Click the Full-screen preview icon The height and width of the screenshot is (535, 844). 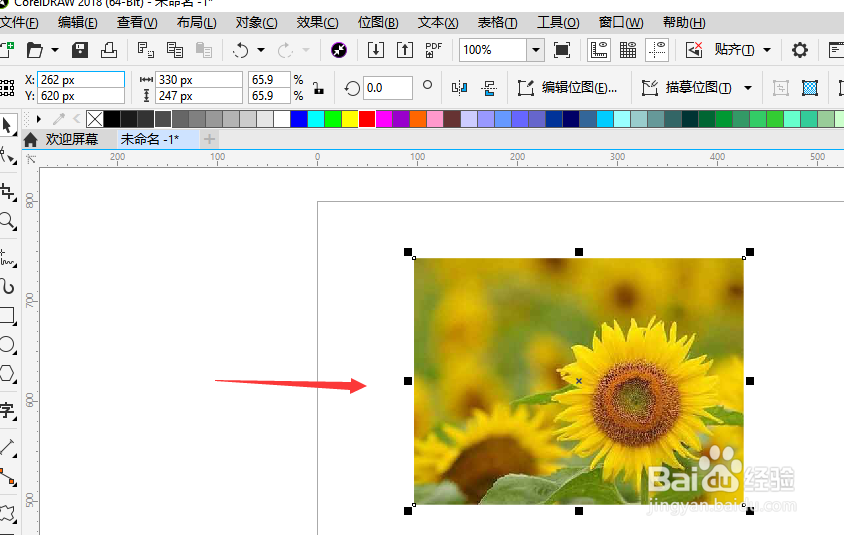[562, 50]
